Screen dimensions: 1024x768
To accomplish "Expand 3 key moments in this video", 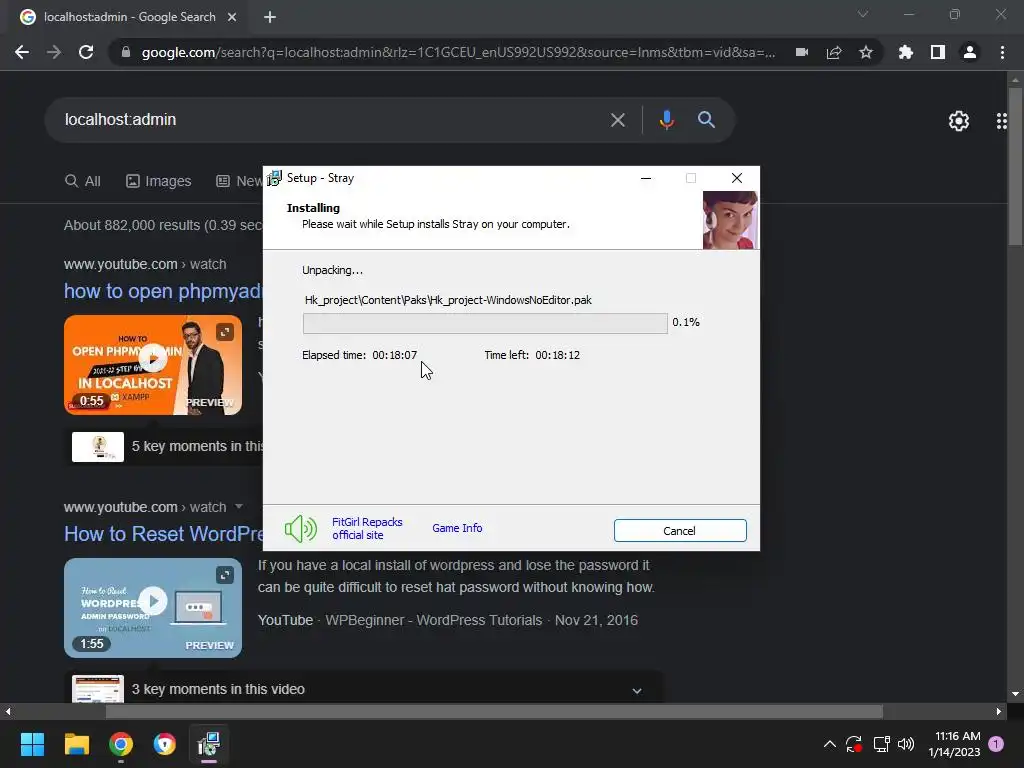I will click(x=637, y=690).
